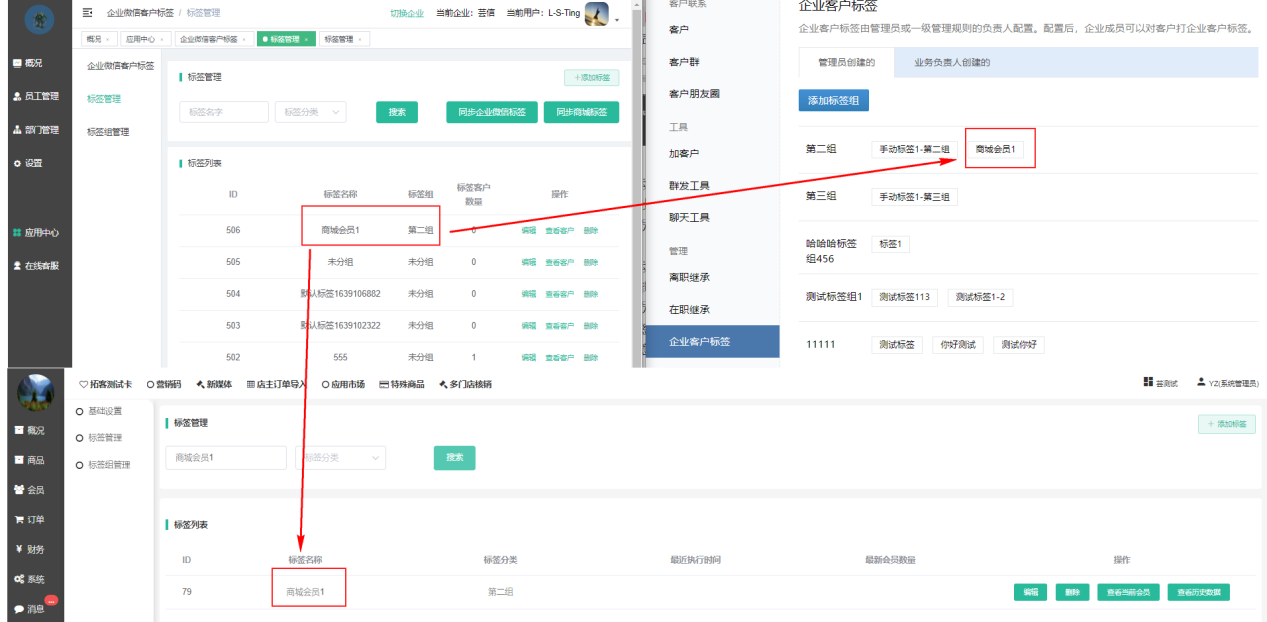1267x622 pixels.
Task: Click 切换企业 link
Action: [407, 13]
